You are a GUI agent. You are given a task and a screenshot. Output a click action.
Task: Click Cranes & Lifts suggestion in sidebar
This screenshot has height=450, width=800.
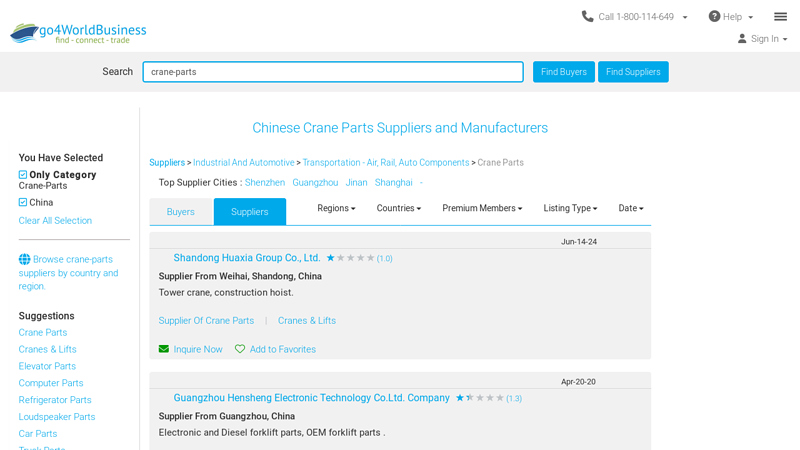click(47, 349)
